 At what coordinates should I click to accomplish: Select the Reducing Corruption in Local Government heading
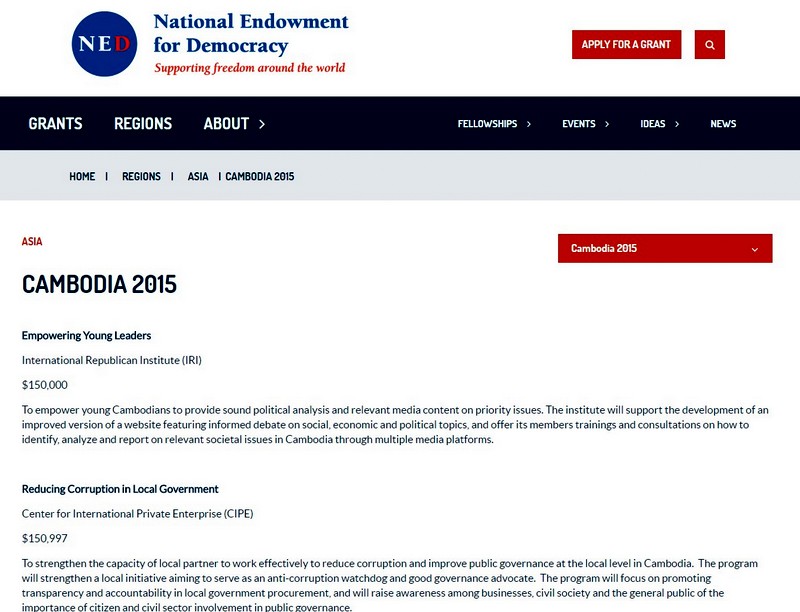click(x=120, y=489)
